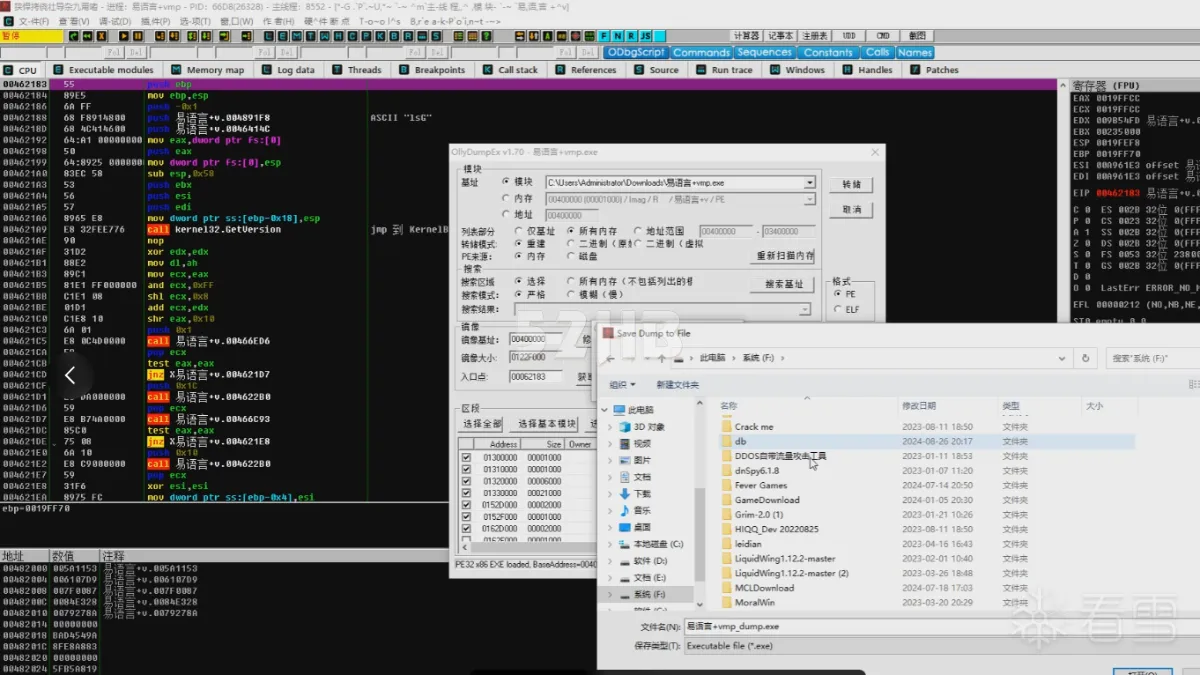The width and height of the screenshot is (1200, 675).
Task: Open the Source tab
Action: click(x=656, y=70)
